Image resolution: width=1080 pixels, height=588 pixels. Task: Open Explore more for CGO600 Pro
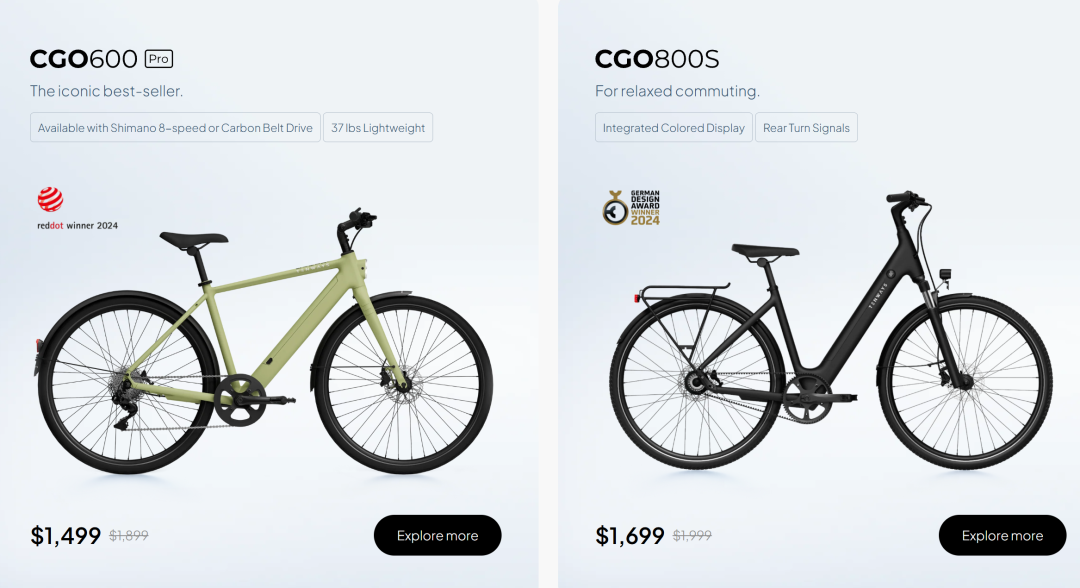tap(437, 535)
